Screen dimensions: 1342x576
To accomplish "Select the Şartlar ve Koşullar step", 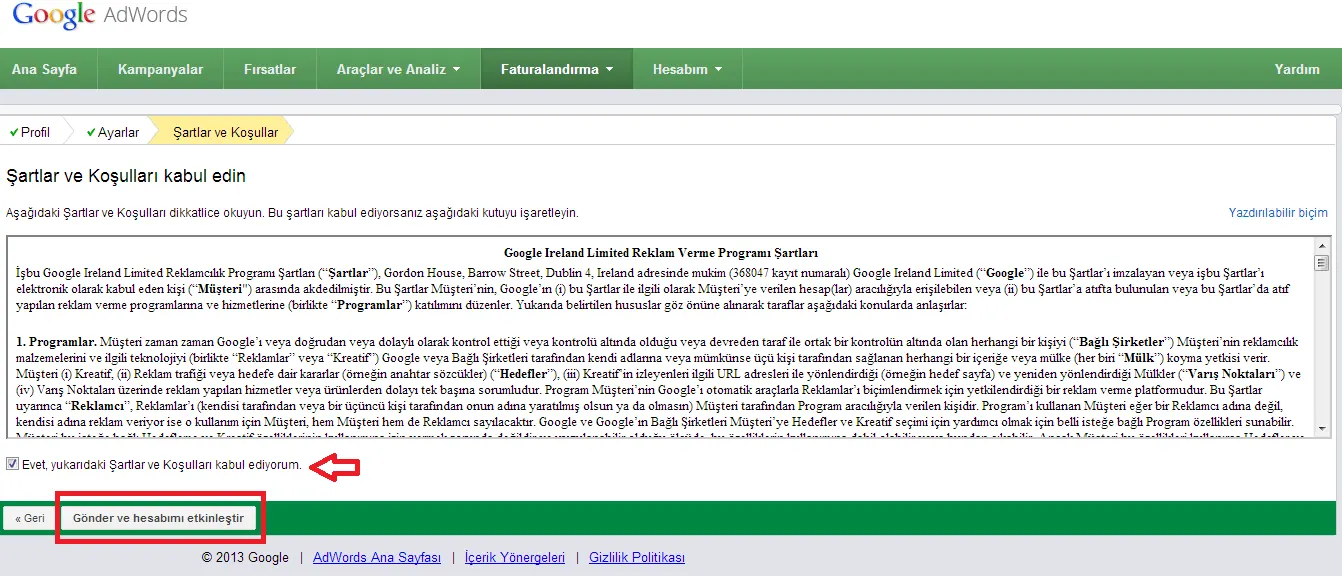I will click(226, 132).
